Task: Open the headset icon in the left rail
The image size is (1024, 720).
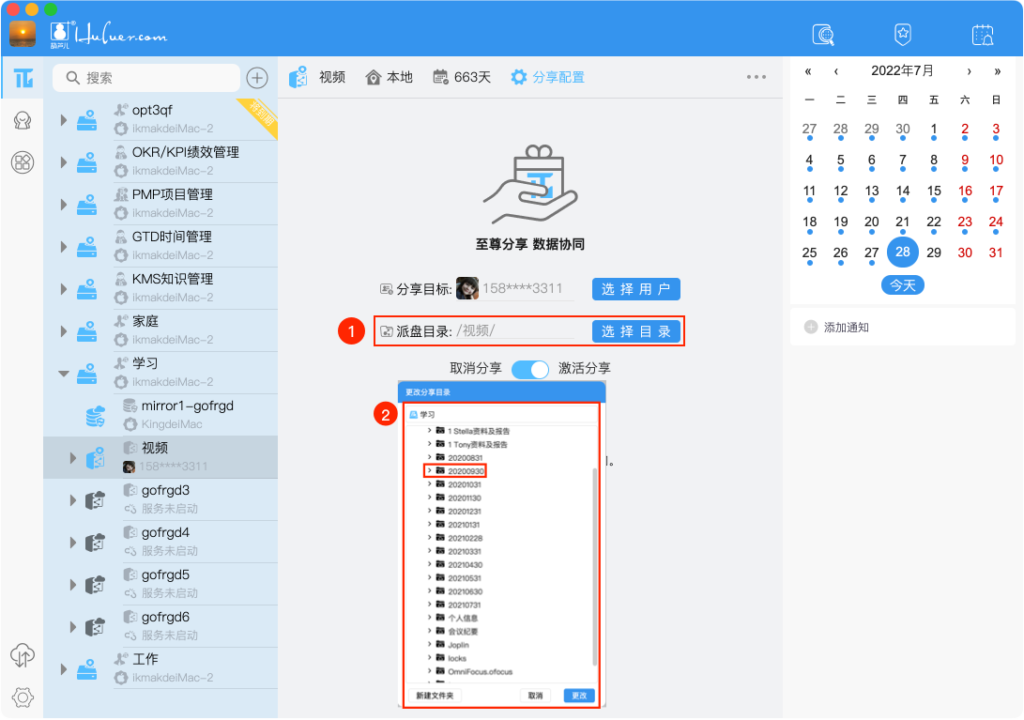Action: point(23,121)
